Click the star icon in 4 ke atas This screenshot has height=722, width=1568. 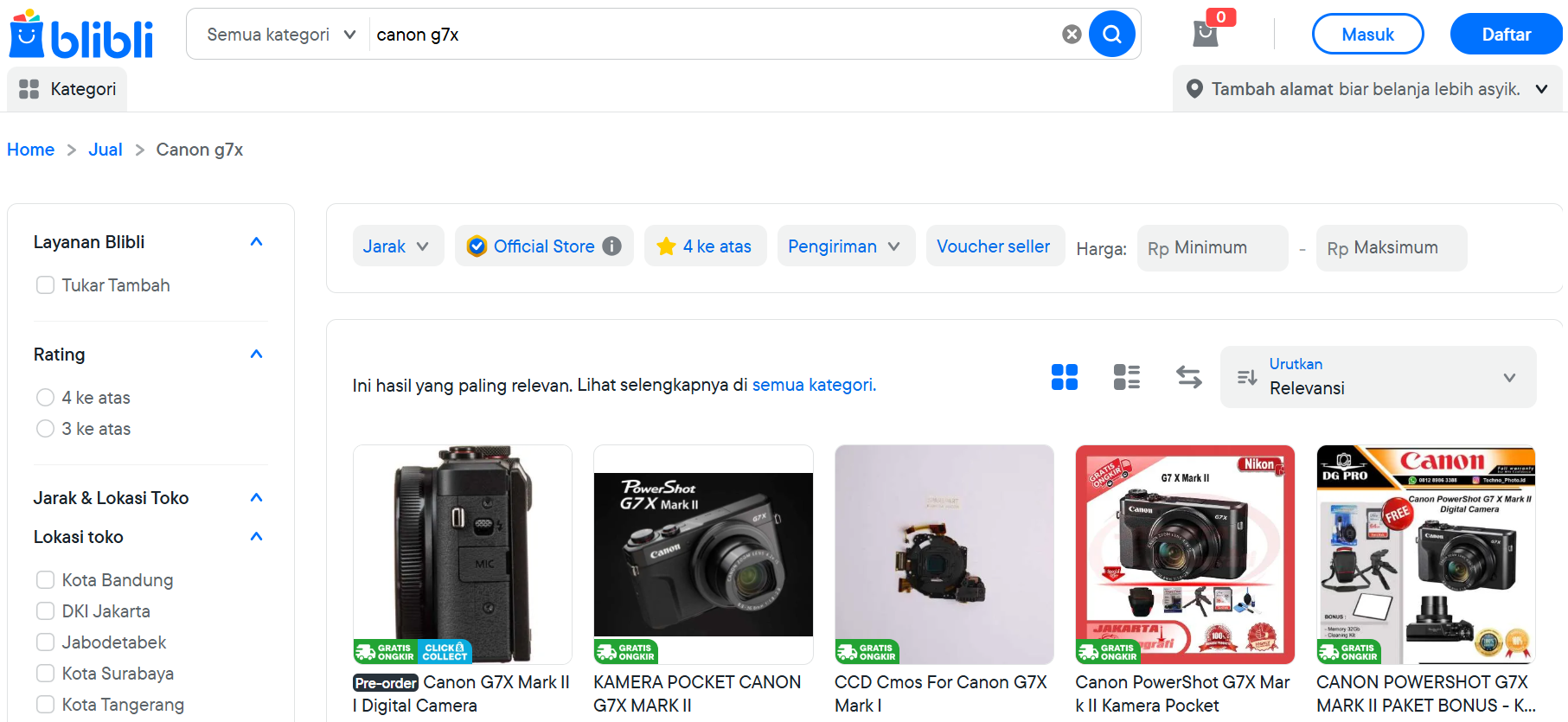[666, 246]
